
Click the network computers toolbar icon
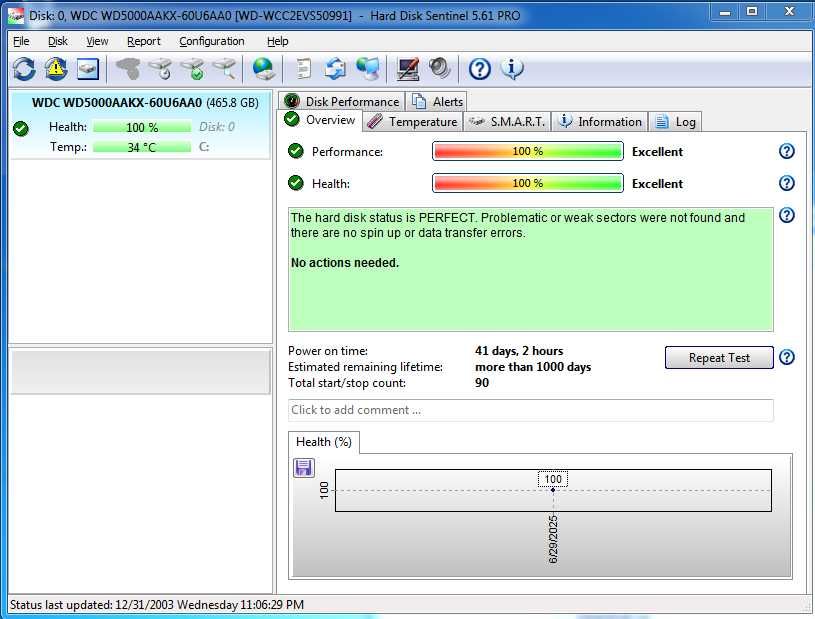pyautogui.click(x=368, y=69)
